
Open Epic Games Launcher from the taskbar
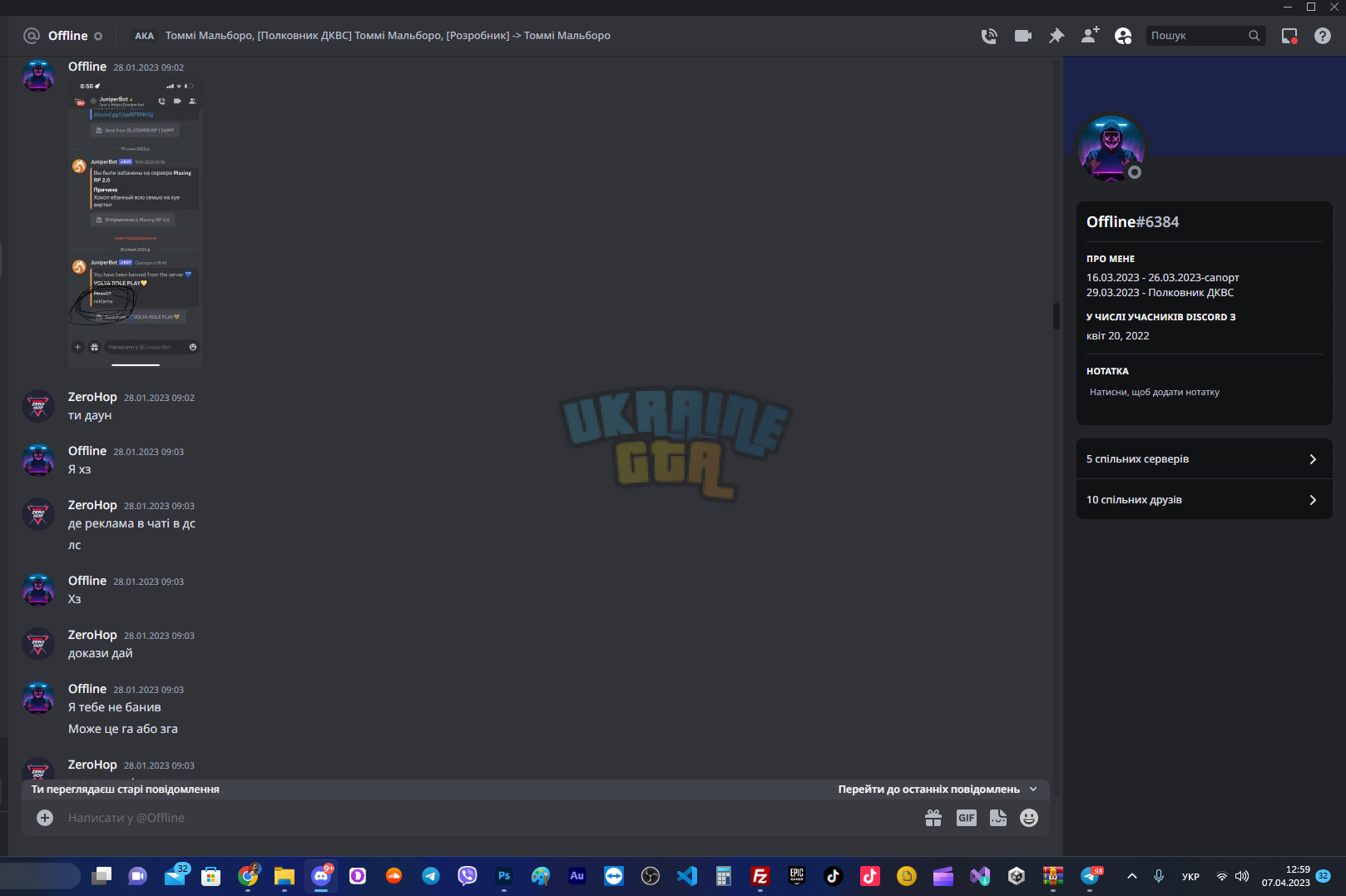[797, 876]
